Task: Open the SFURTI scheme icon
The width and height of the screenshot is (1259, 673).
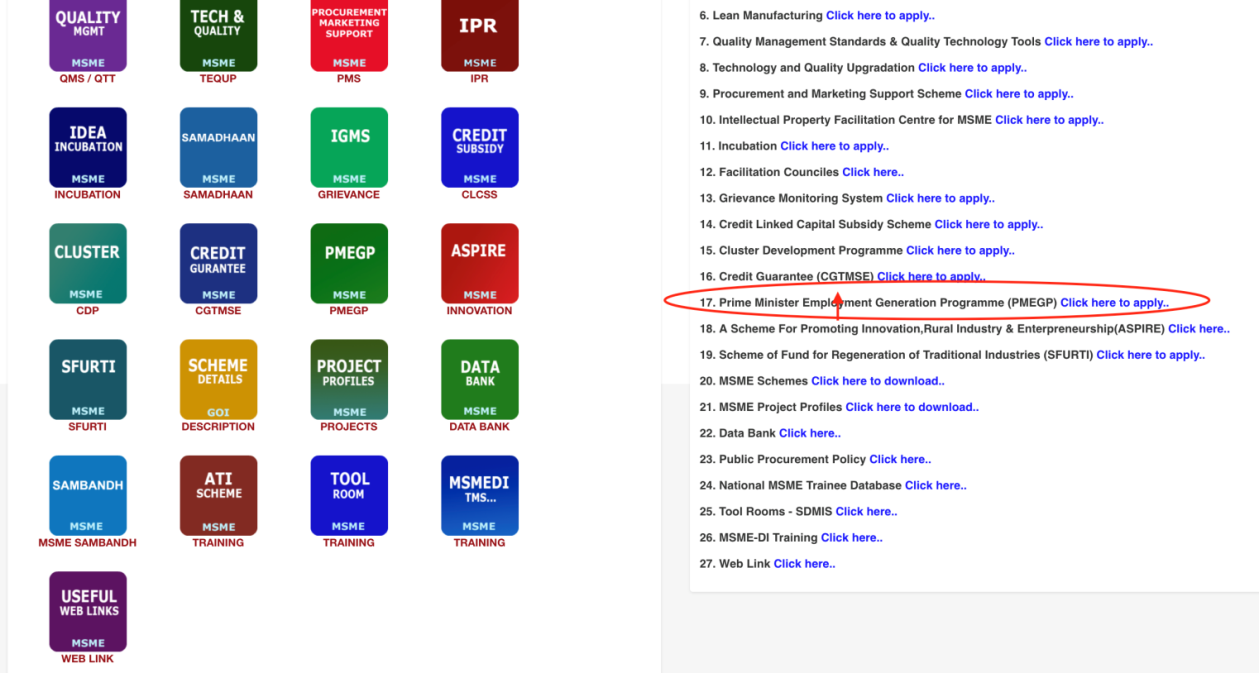Action: point(88,380)
